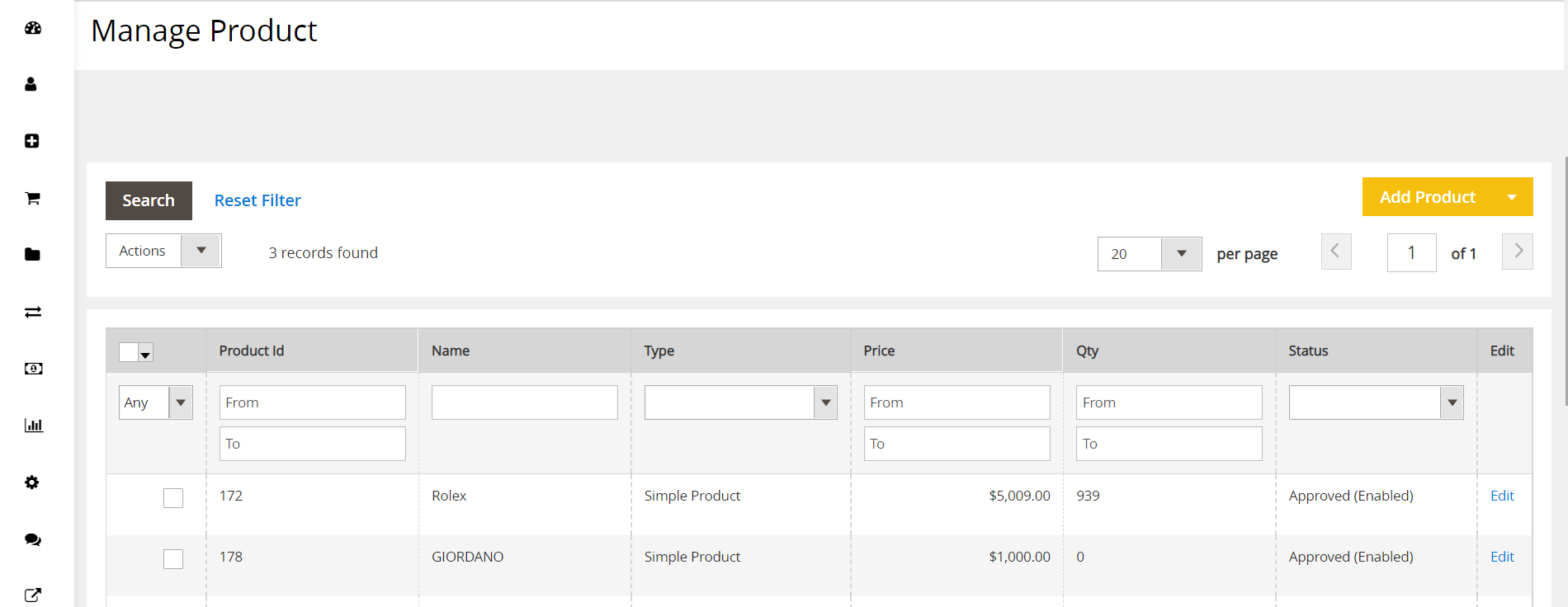This screenshot has width=1568, height=607.
Task: Focus the Price To field
Action: click(x=957, y=444)
